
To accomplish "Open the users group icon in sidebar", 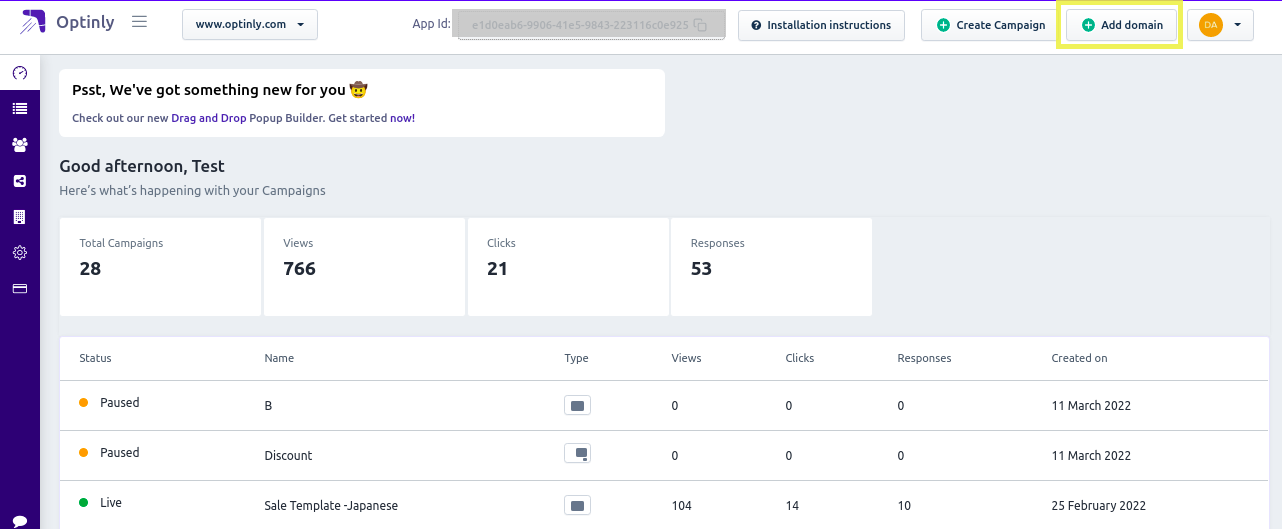I will 20,144.
